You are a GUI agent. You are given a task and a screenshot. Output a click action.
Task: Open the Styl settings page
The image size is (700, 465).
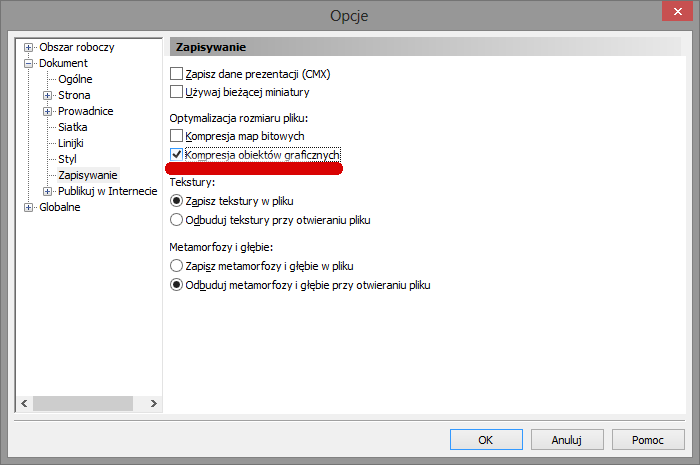click(x=67, y=159)
